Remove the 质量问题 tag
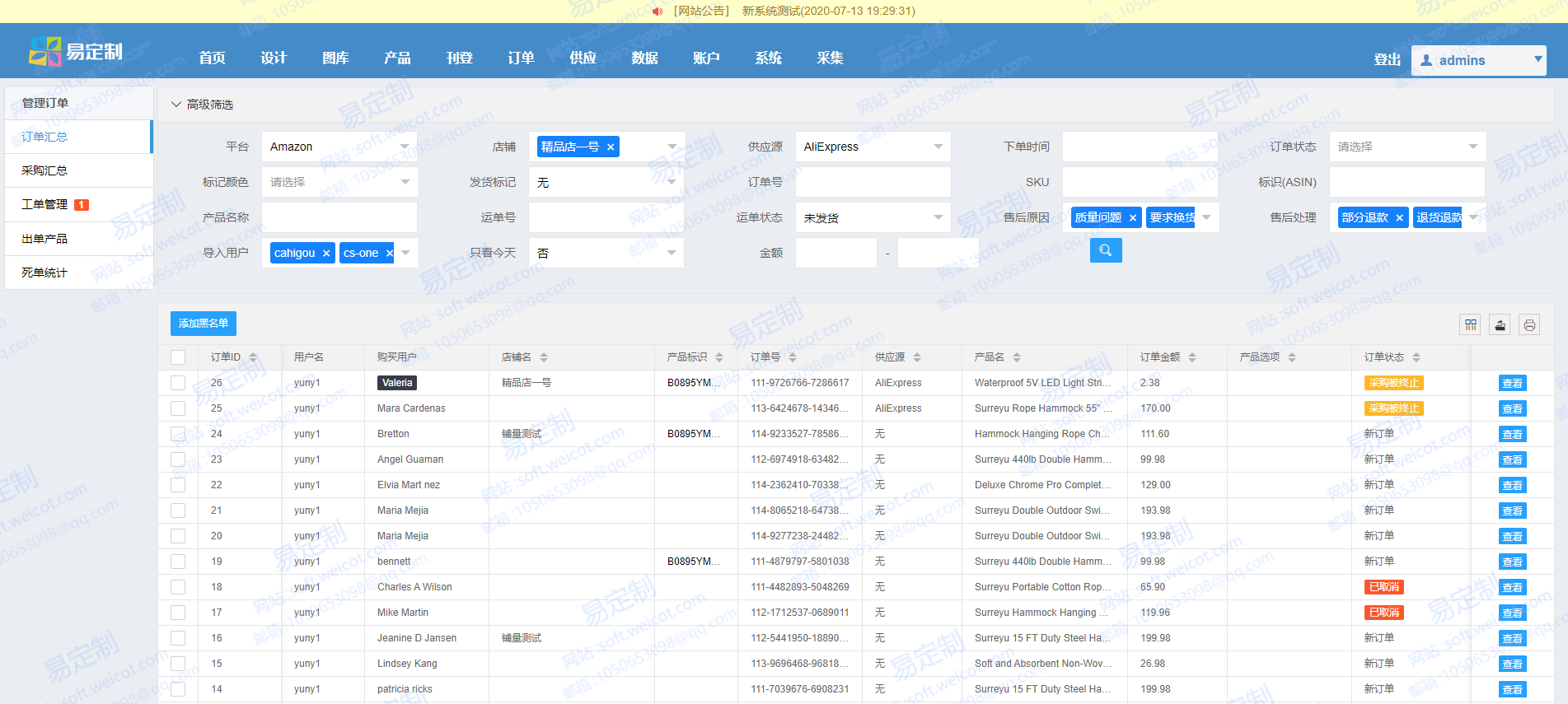This screenshot has width=1568, height=704. click(x=1133, y=218)
